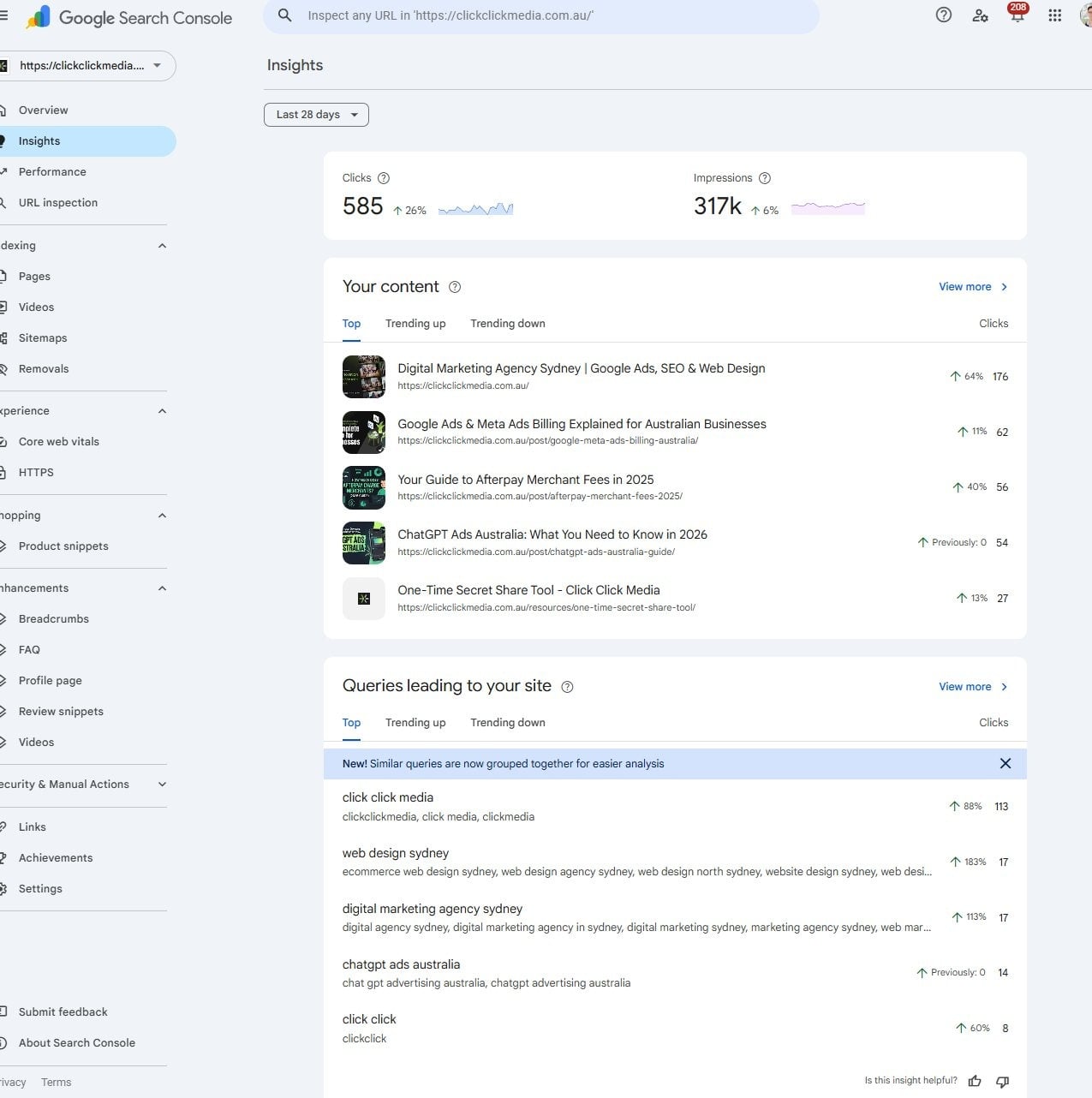Viewport: 1092px width, 1098px height.
Task: Click the Terms footer link
Action: point(56,1083)
